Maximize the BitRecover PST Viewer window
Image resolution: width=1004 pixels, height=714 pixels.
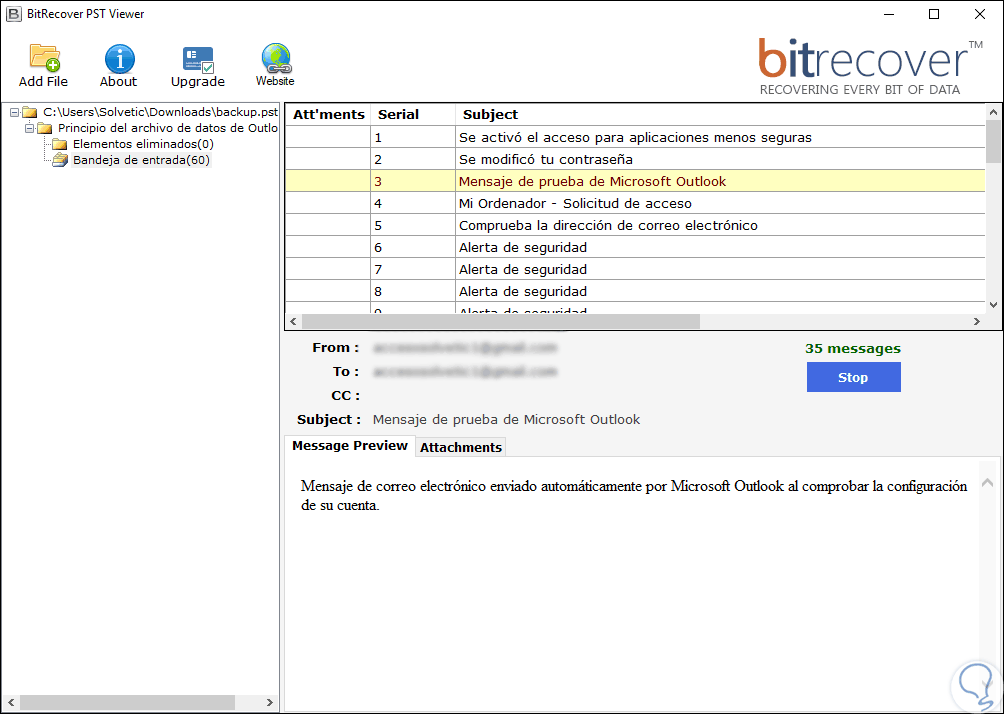934,14
